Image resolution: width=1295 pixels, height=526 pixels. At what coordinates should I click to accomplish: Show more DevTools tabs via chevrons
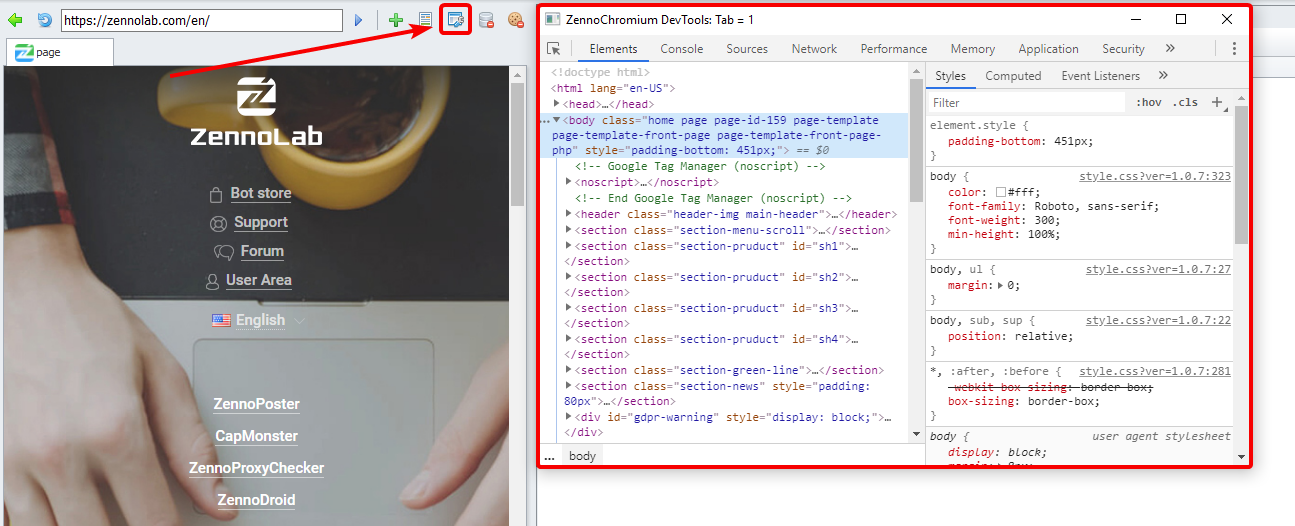[x=1170, y=49]
